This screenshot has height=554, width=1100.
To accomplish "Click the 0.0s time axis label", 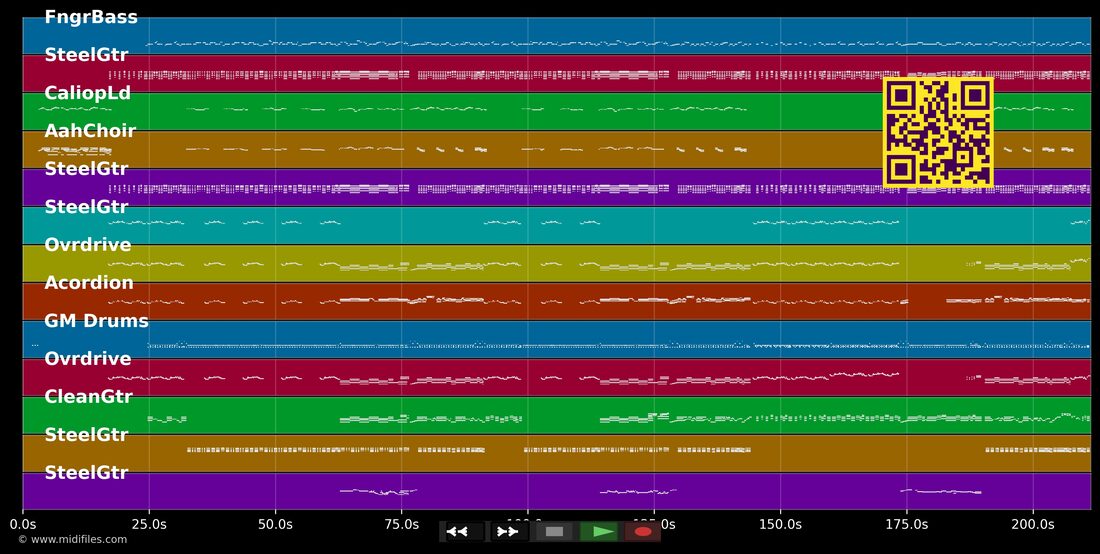I will [x=22, y=524].
